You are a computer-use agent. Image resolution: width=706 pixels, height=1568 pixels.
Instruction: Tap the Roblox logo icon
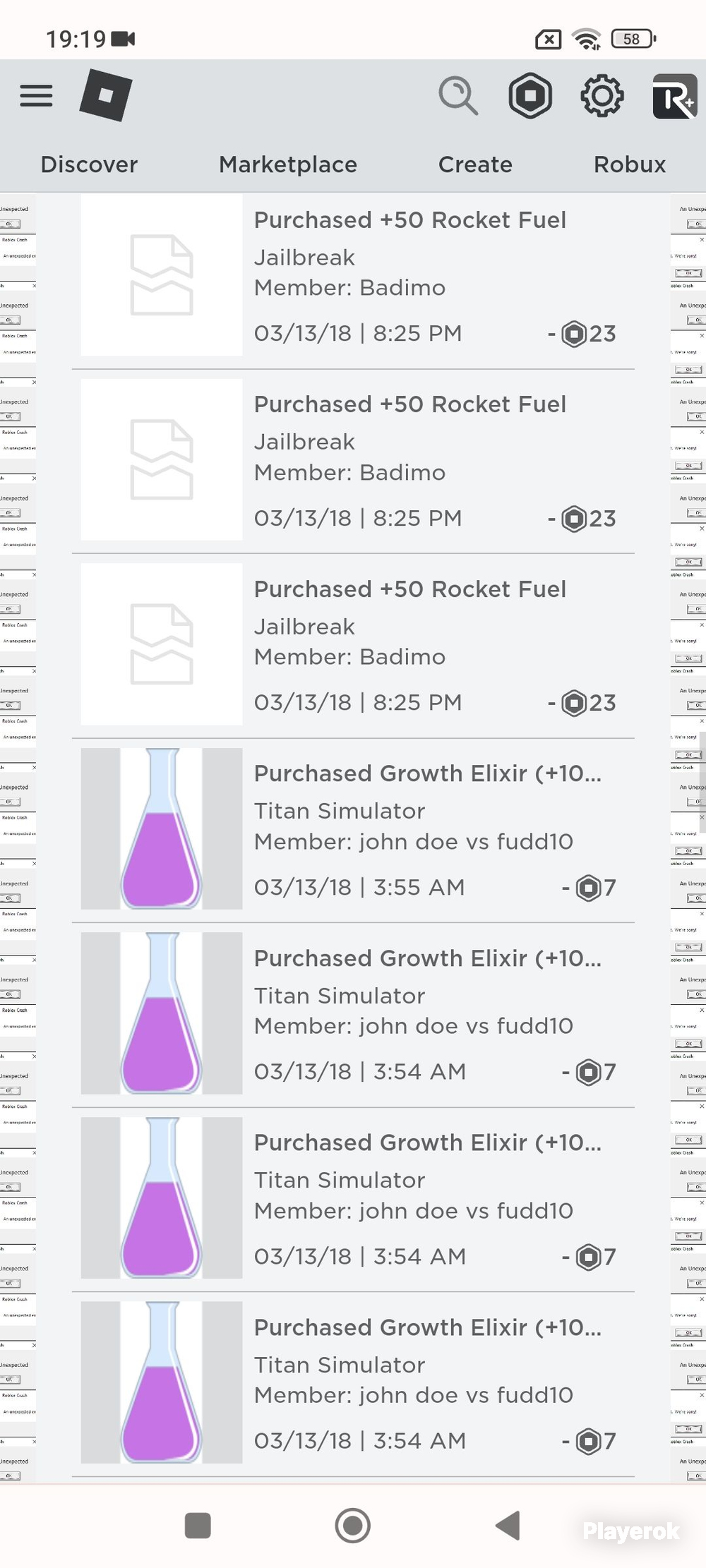point(106,95)
